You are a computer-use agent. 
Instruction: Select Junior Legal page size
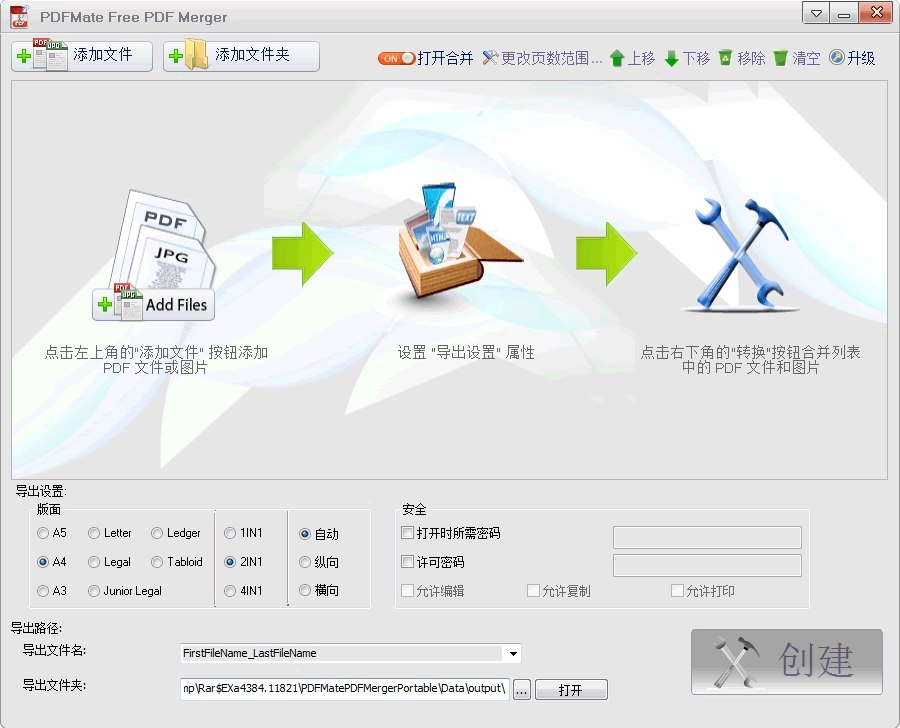(94, 591)
